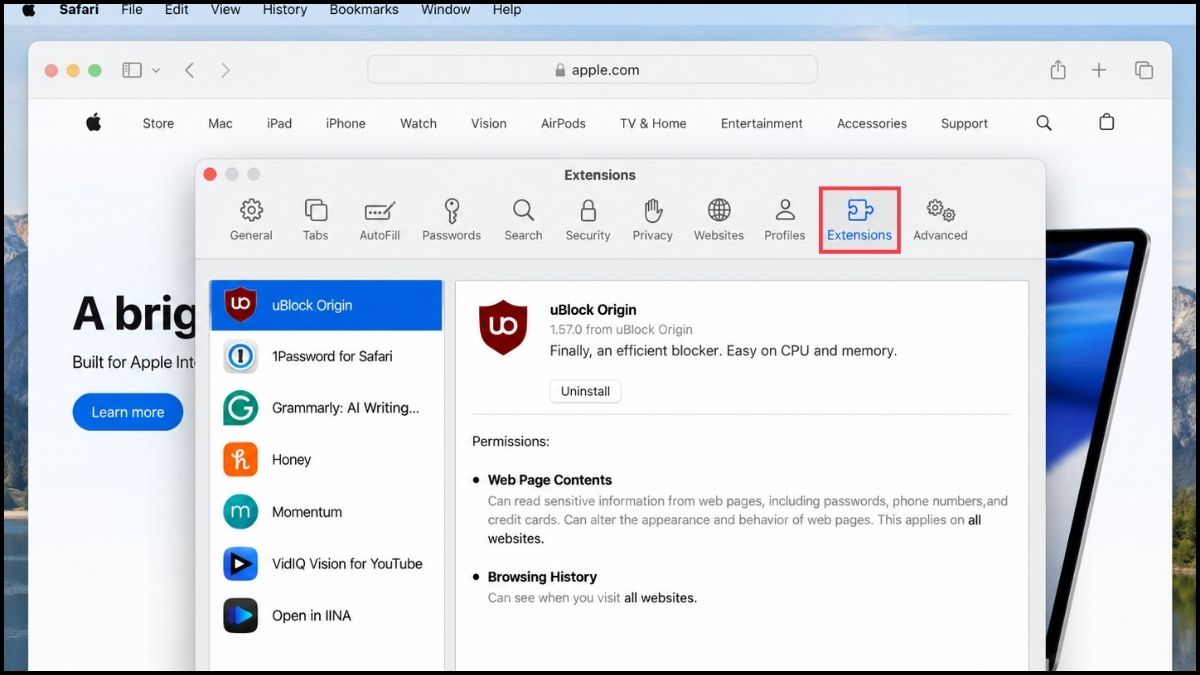Open the General preferences tab
The width and height of the screenshot is (1200, 675).
pyautogui.click(x=251, y=220)
